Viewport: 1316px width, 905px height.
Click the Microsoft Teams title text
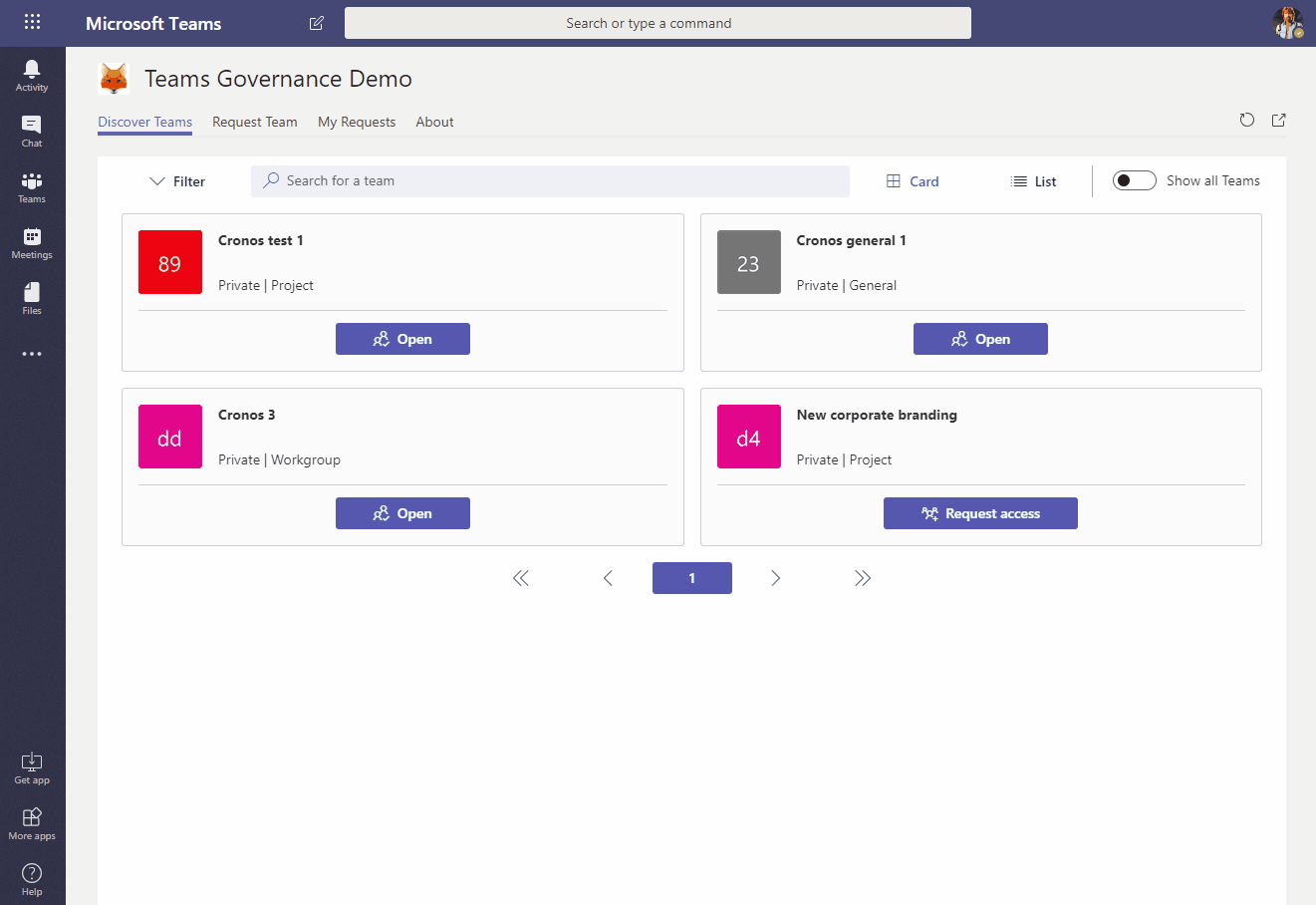tap(153, 23)
